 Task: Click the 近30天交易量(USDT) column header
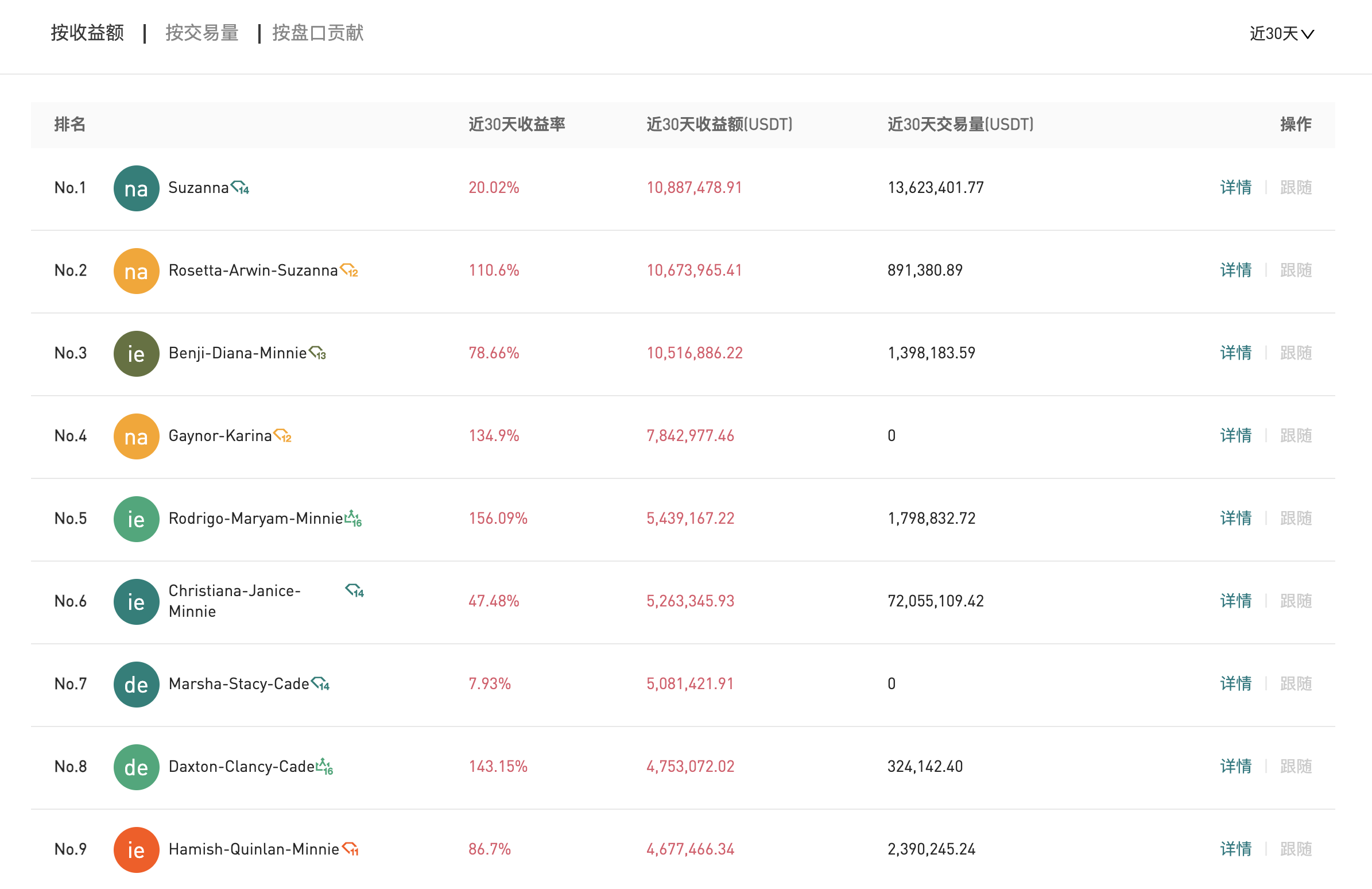tap(960, 124)
